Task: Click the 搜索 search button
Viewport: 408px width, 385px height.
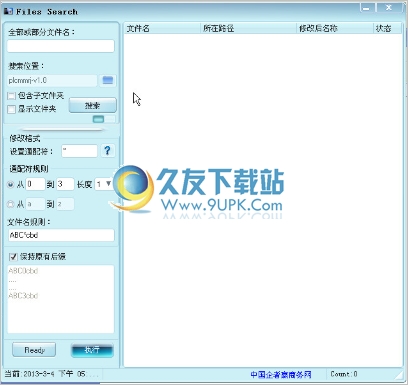Action: (x=92, y=106)
